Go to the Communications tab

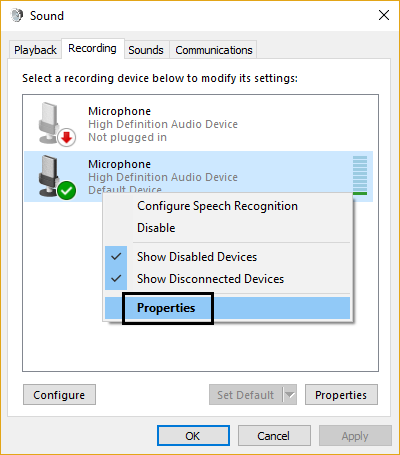(214, 50)
